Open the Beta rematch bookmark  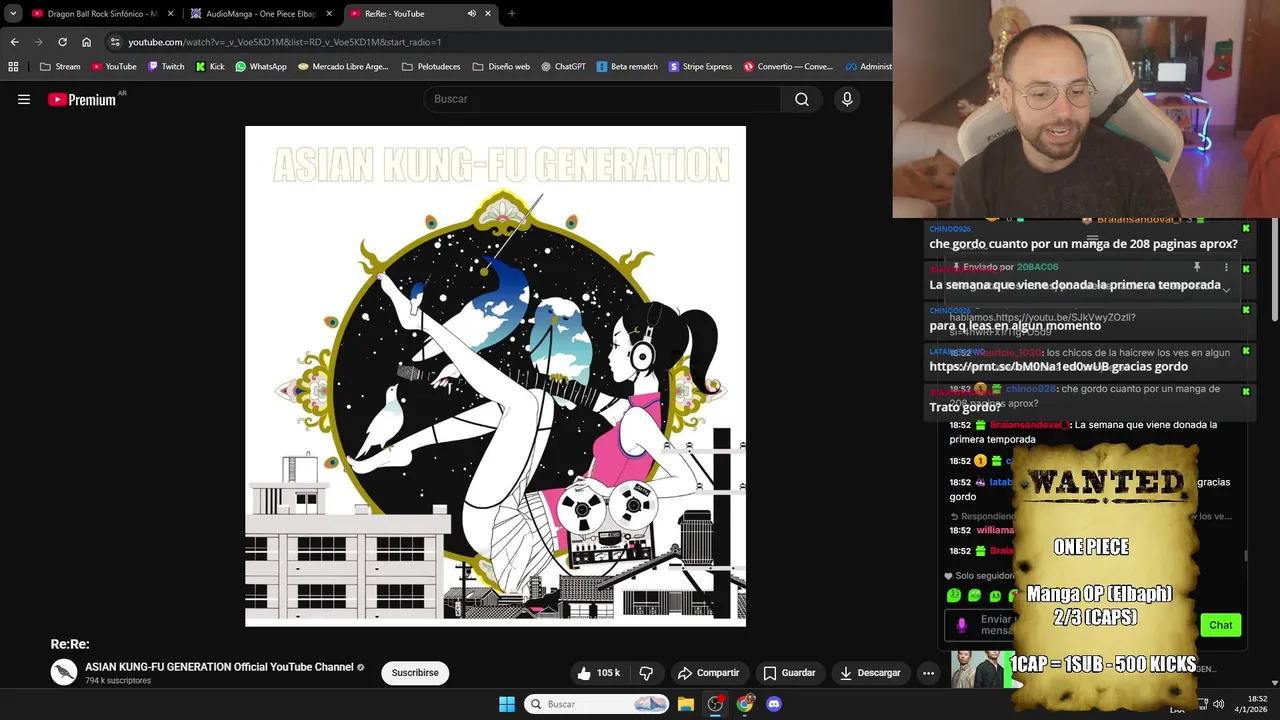point(627,67)
